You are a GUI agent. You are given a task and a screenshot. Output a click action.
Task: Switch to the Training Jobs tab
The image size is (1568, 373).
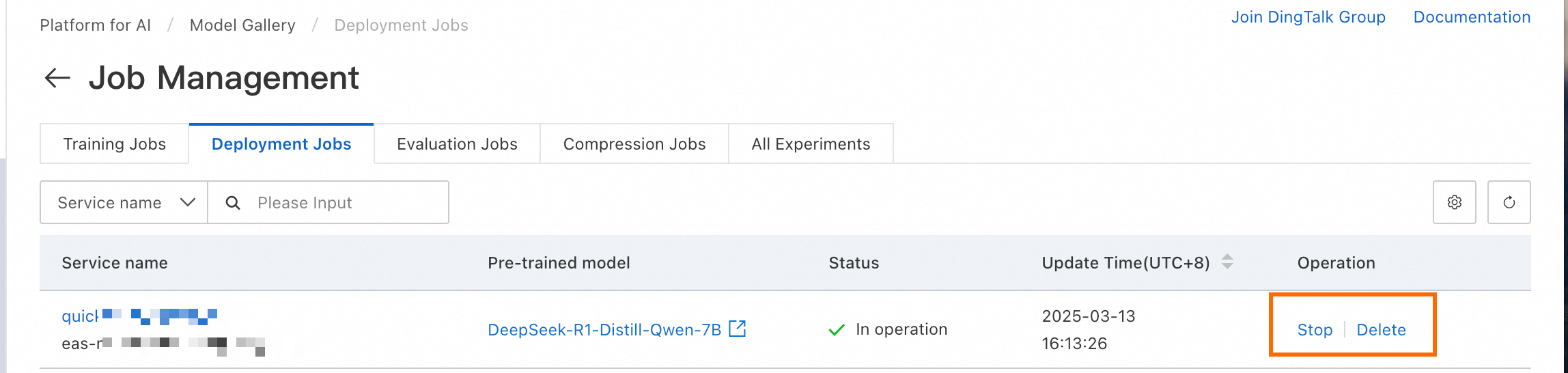tap(114, 144)
